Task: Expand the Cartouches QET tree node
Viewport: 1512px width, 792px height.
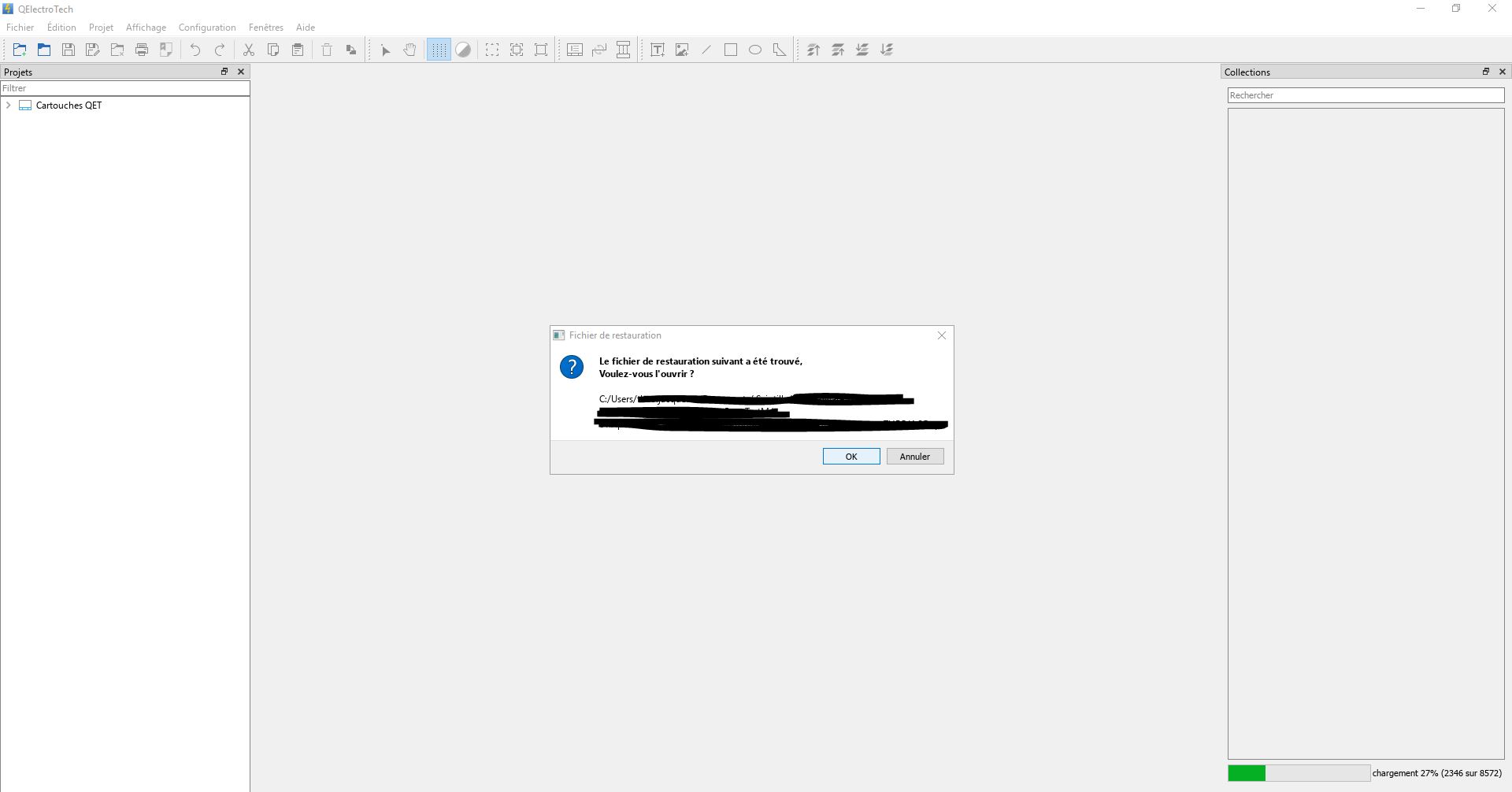Action: coord(9,105)
